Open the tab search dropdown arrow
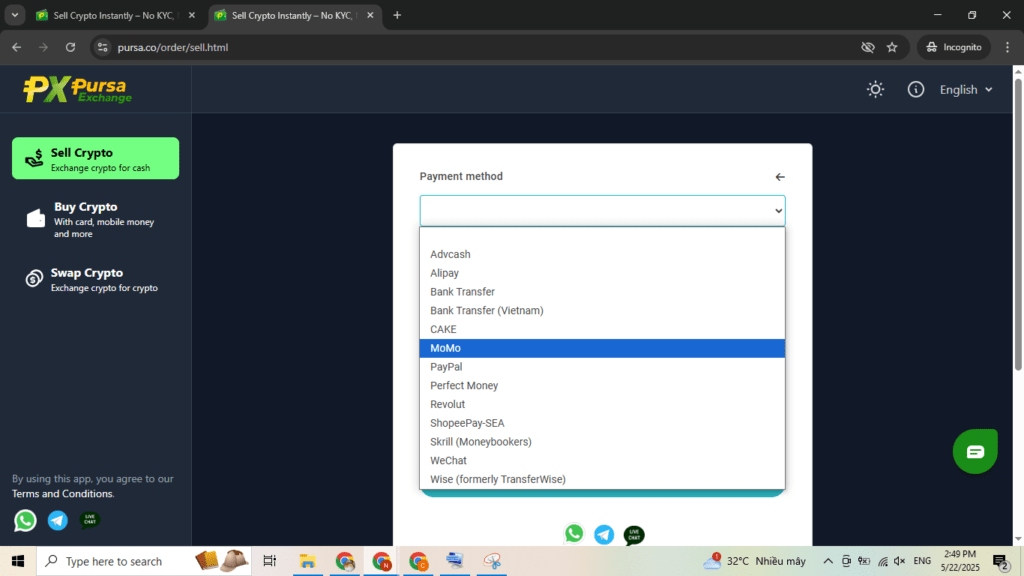 click(x=14, y=15)
